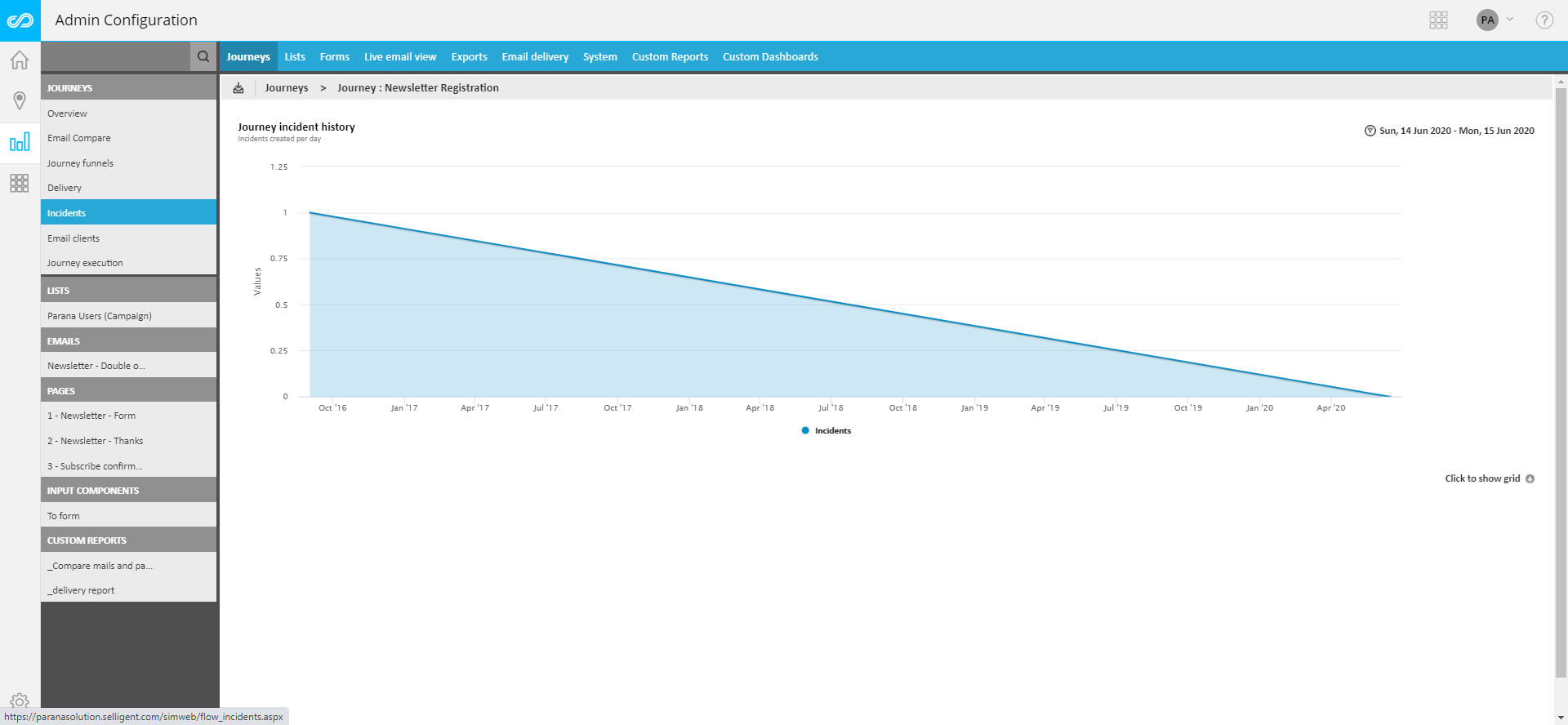Open the help question mark icon

(1543, 20)
